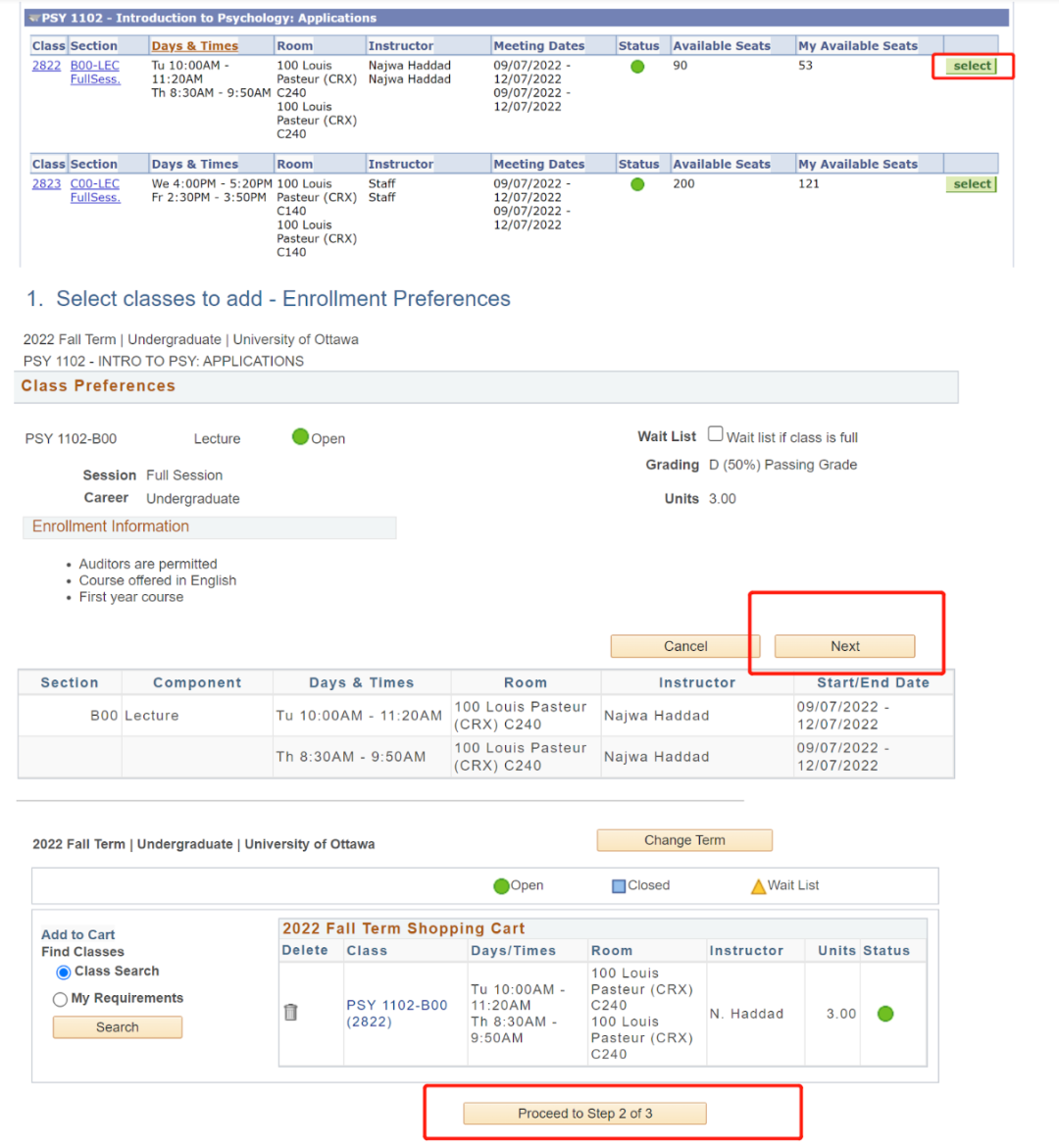Click the blue Closed legend square icon

click(x=619, y=886)
